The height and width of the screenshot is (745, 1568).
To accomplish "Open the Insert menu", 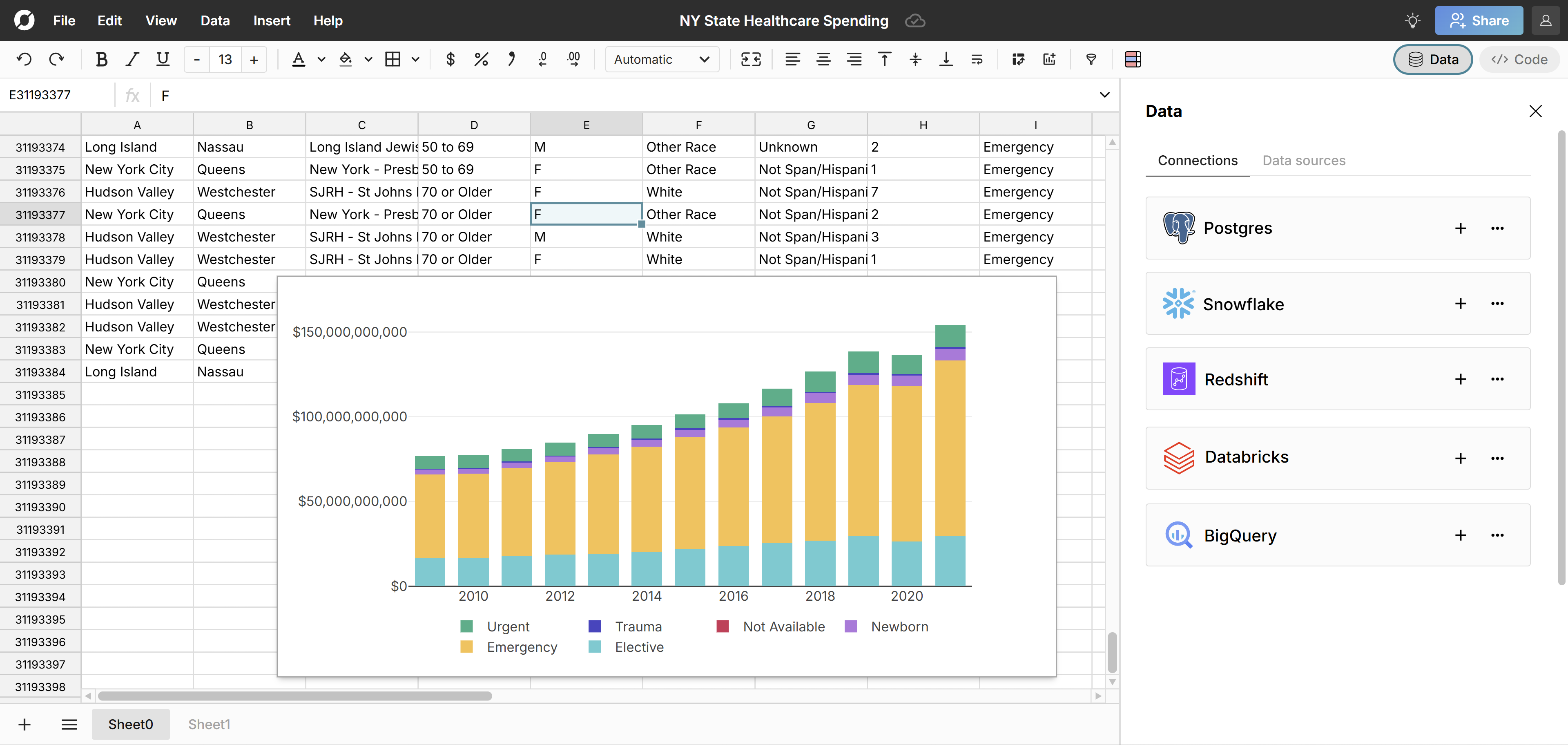I will coord(272,21).
